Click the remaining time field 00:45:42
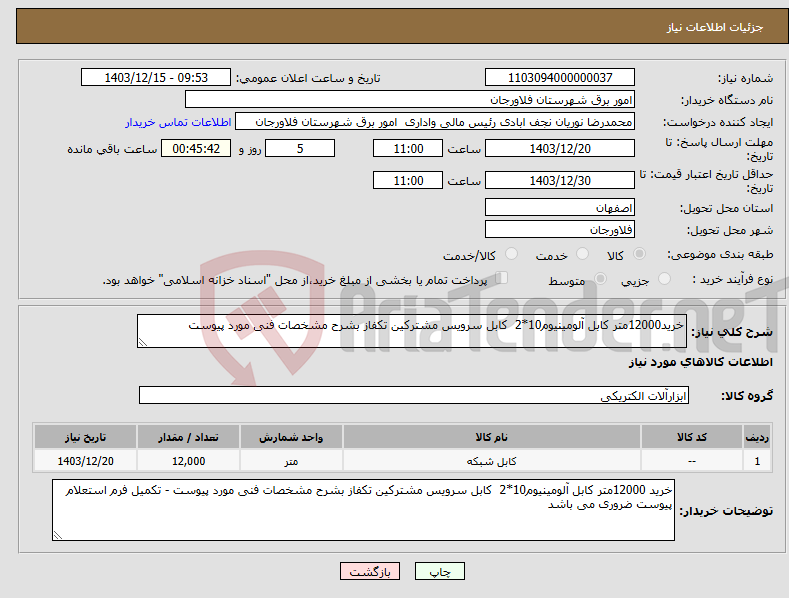This screenshot has width=789, height=598. pyautogui.click(x=196, y=148)
